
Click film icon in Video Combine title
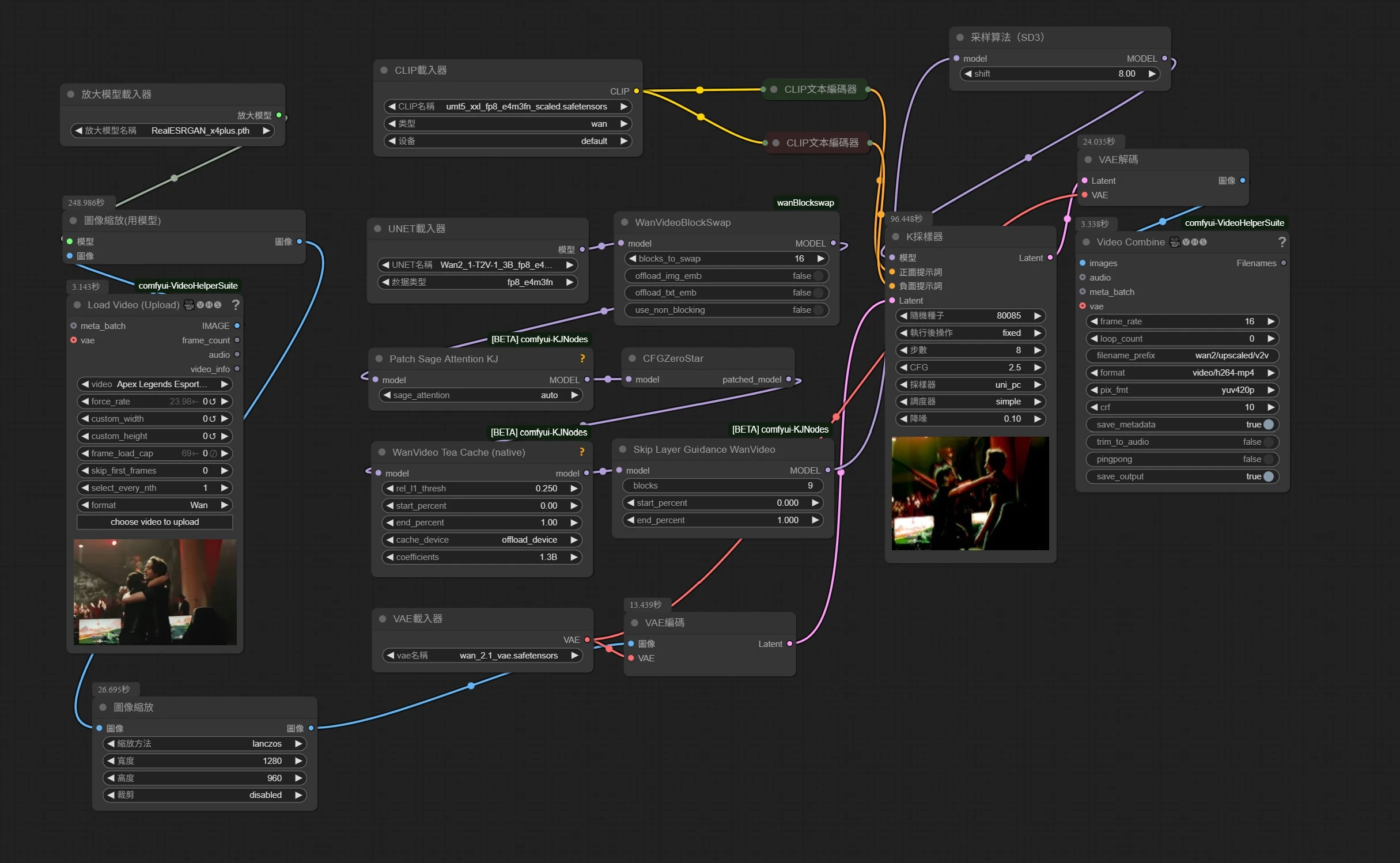click(x=1175, y=242)
